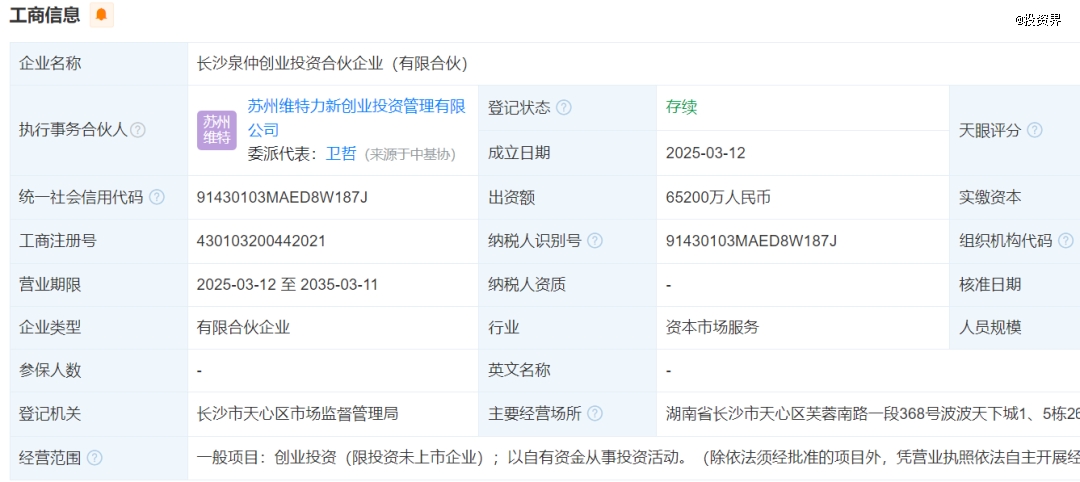Click the 存续 registration status value

tap(681, 107)
